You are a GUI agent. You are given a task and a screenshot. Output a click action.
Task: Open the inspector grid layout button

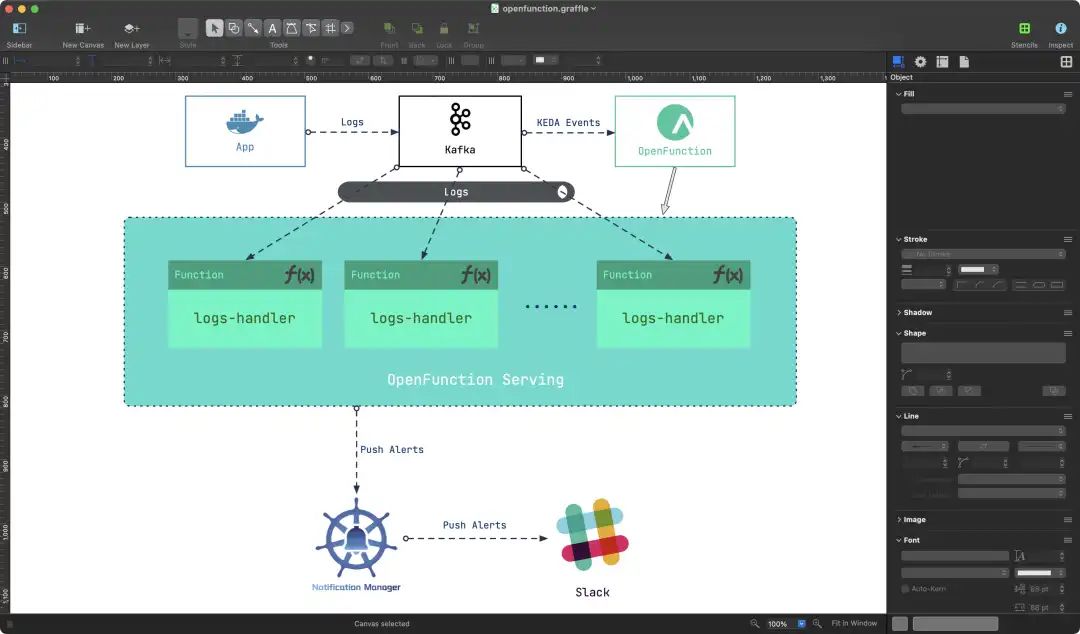coord(1066,62)
